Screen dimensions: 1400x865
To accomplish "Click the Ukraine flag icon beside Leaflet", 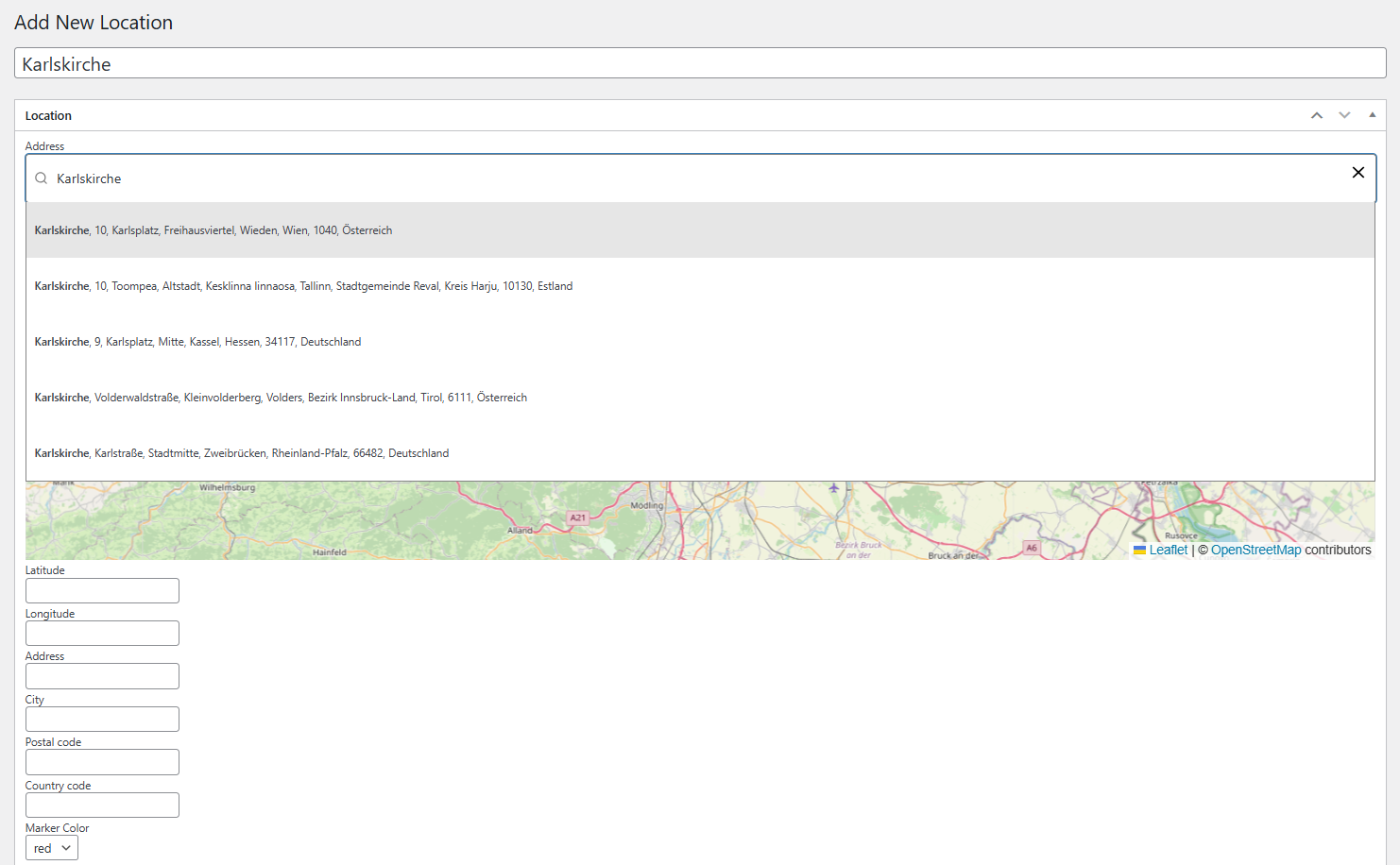I will coord(1139,550).
